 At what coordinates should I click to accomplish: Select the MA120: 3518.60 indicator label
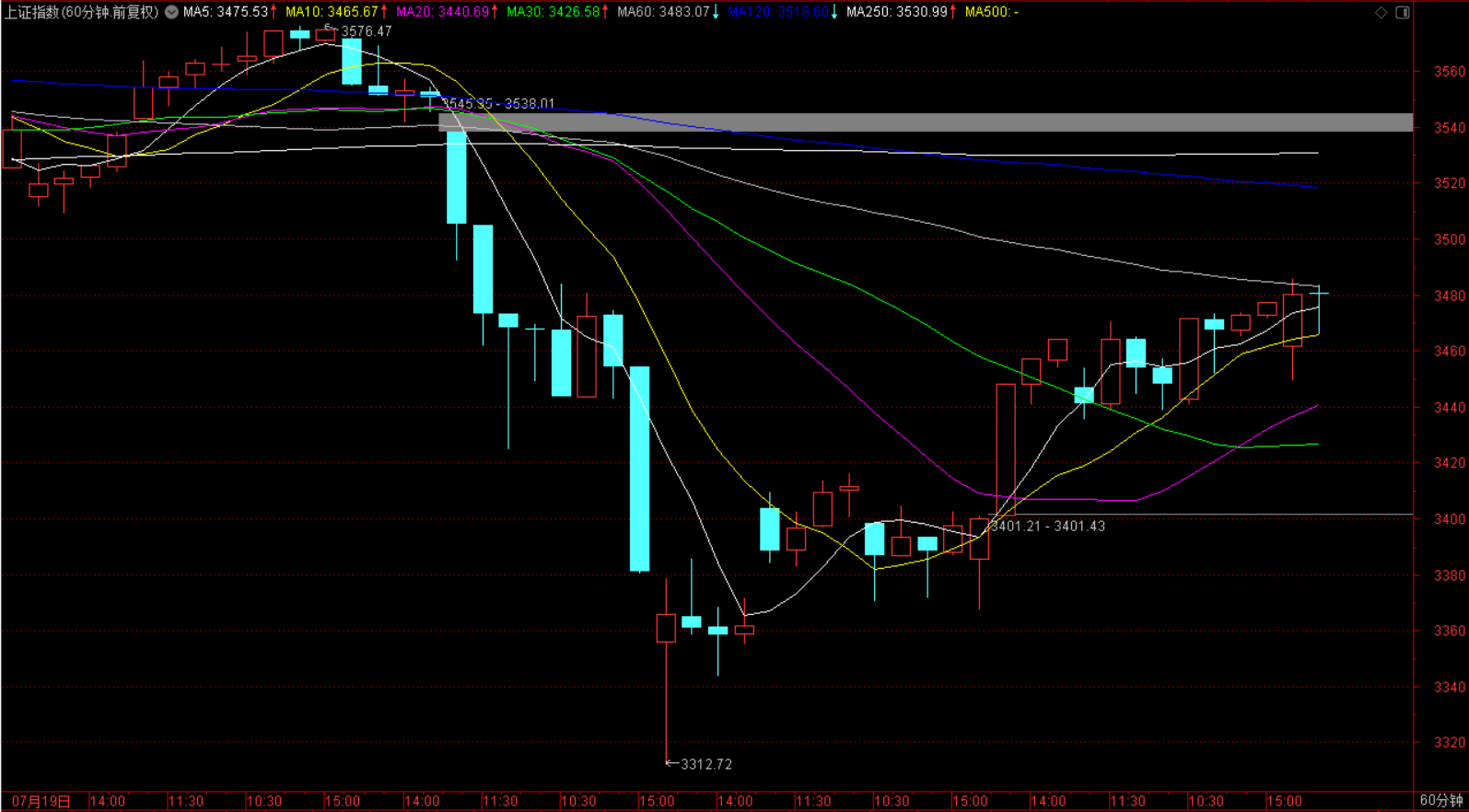click(x=778, y=12)
